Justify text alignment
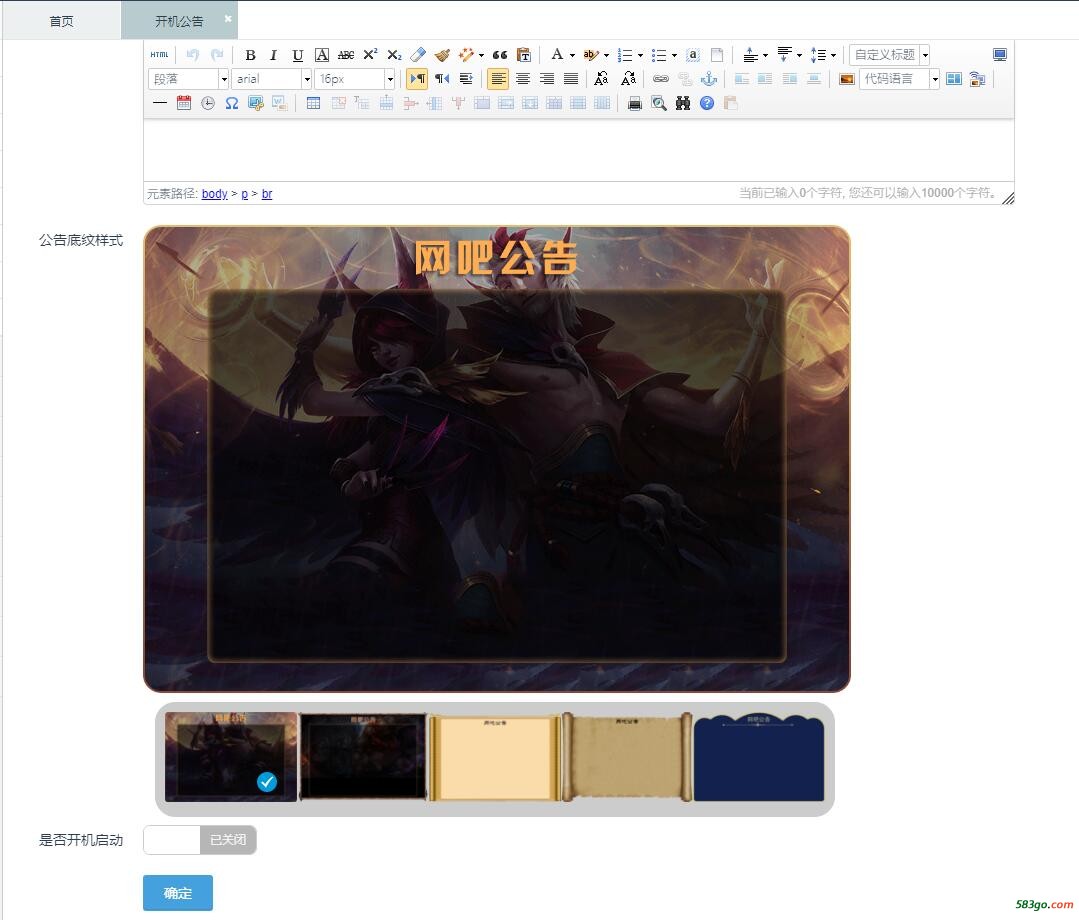The height and width of the screenshot is (920, 1079). [x=571, y=79]
